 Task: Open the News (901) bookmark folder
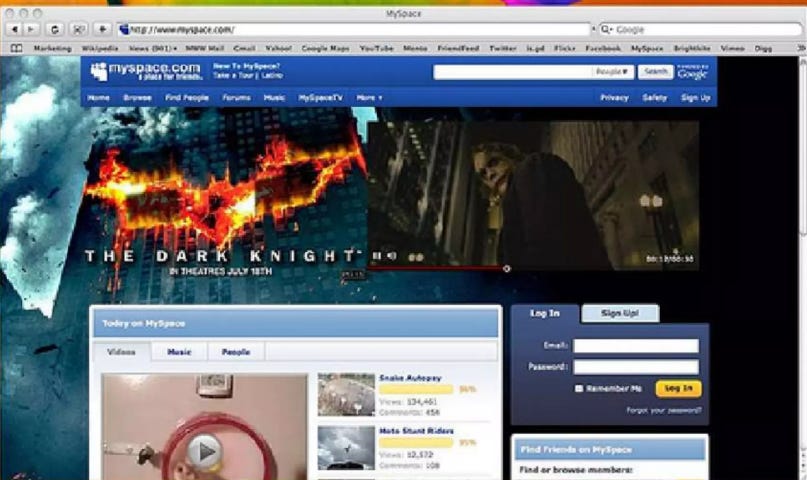tap(153, 48)
